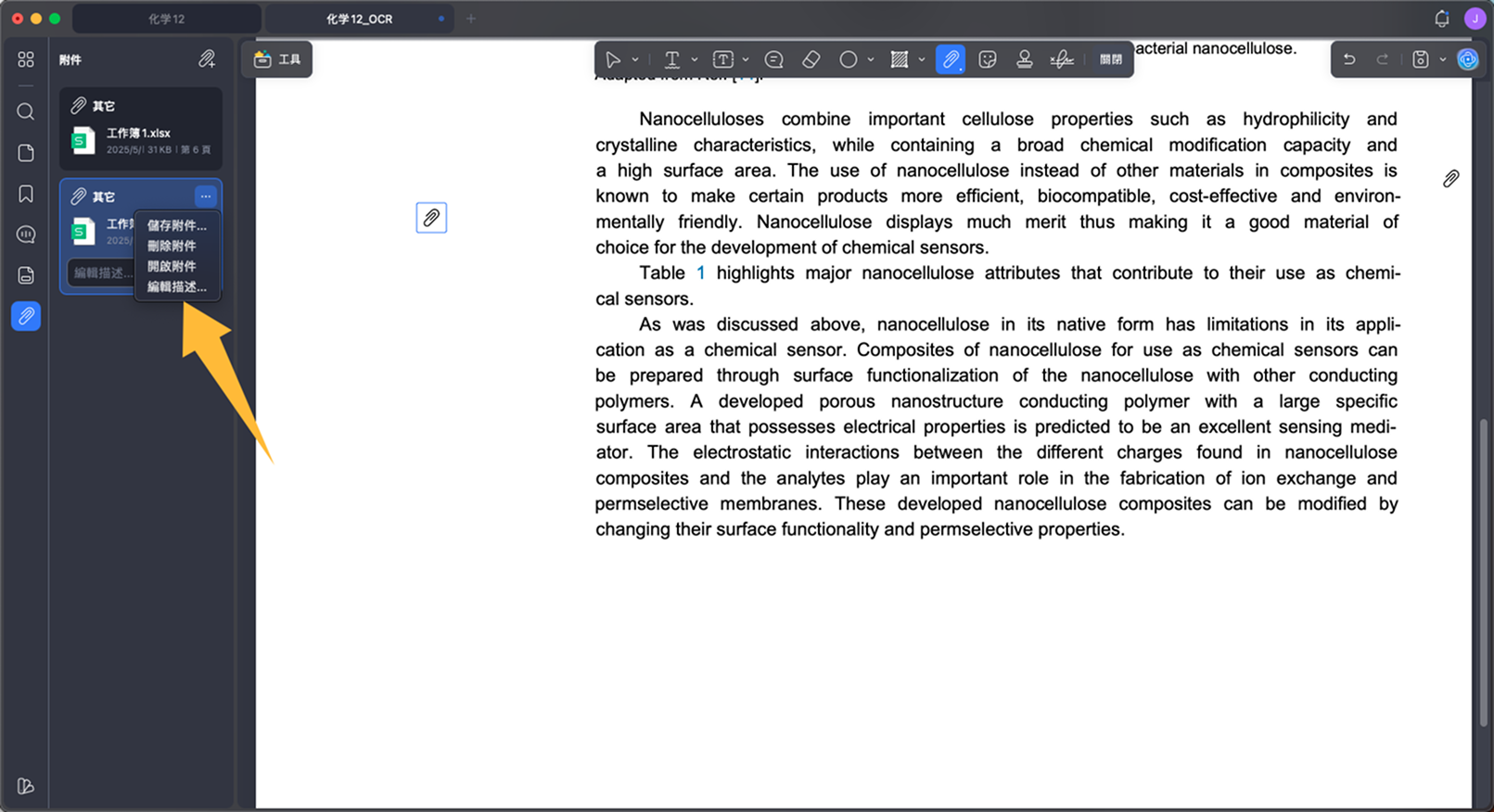
Task: Select the 工作簿1.xlsx attachment card
Action: pyautogui.click(x=141, y=129)
